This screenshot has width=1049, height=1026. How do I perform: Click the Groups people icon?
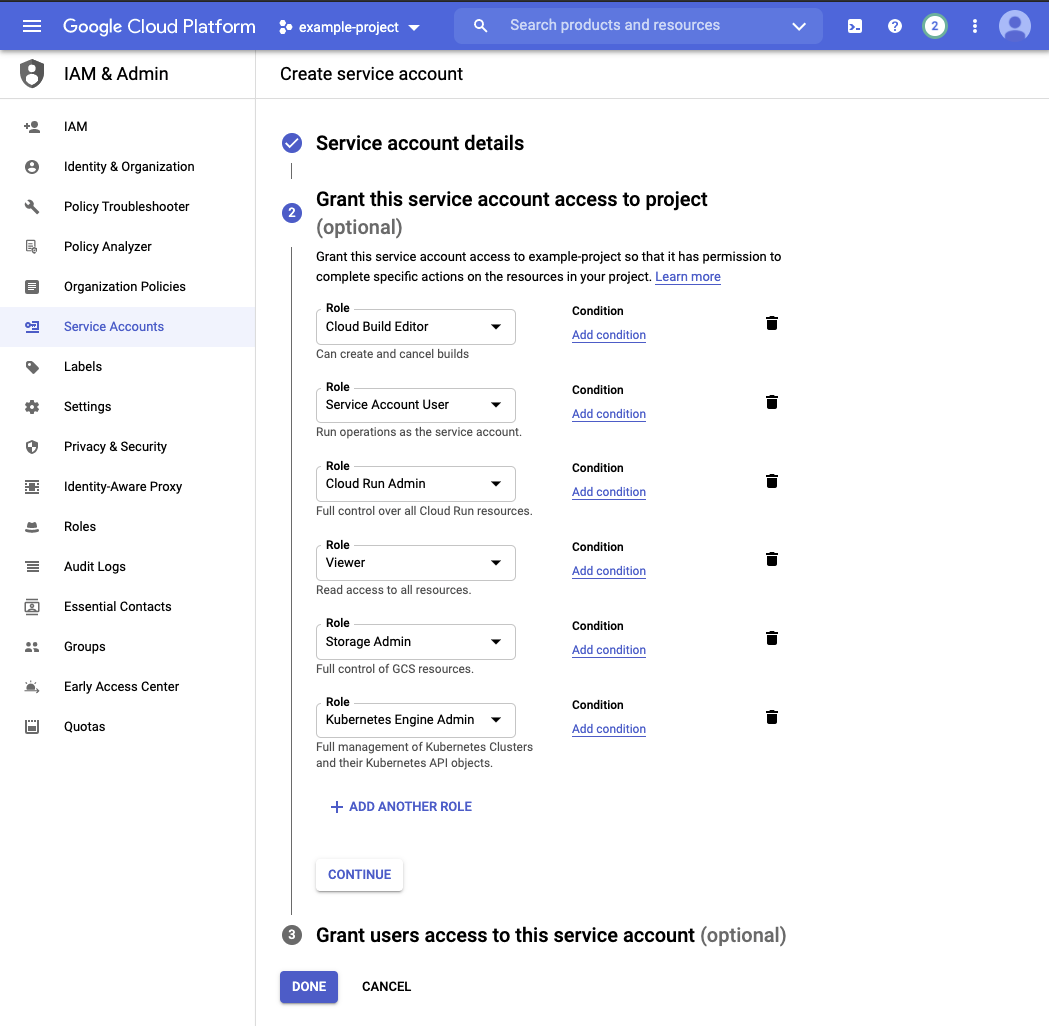(31, 647)
